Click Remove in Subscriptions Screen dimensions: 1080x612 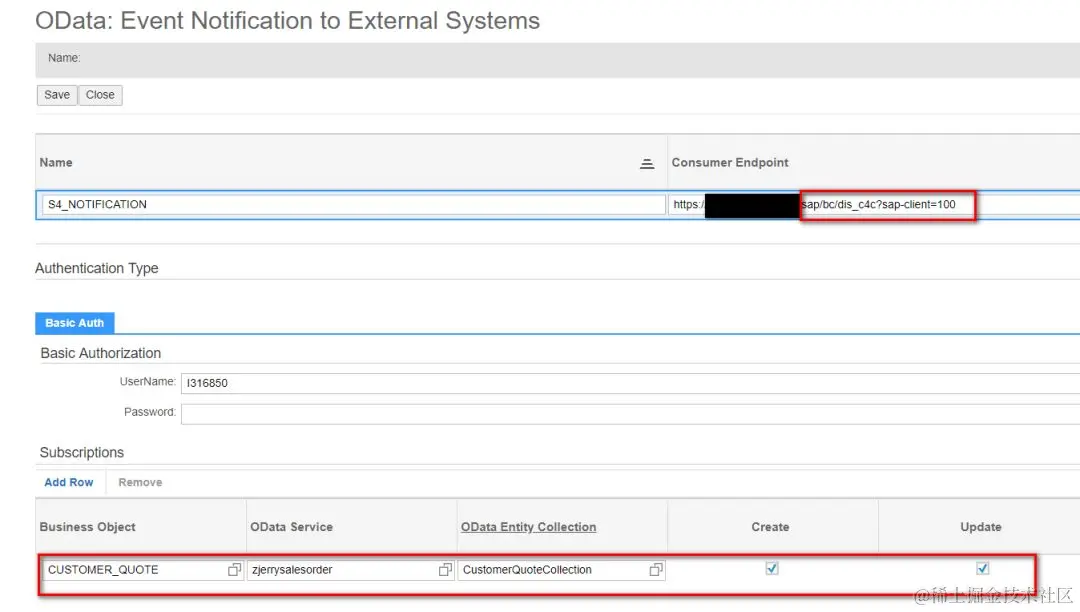click(141, 483)
